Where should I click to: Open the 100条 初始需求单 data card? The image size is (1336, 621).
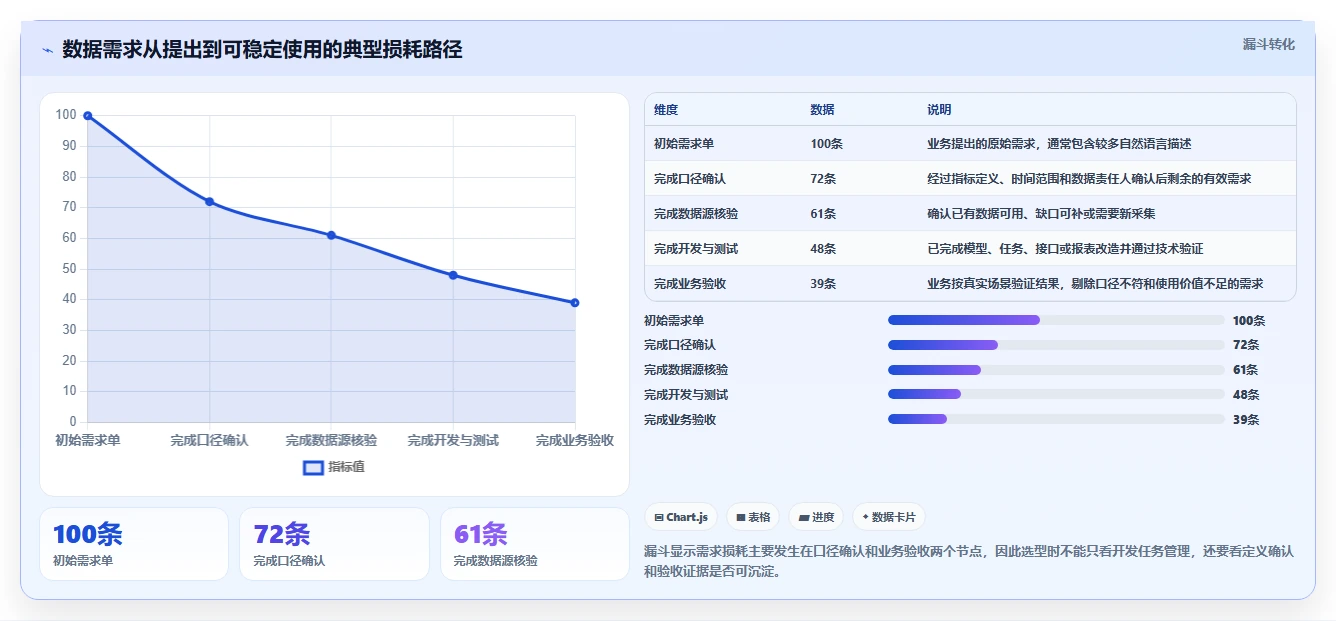click(134, 544)
